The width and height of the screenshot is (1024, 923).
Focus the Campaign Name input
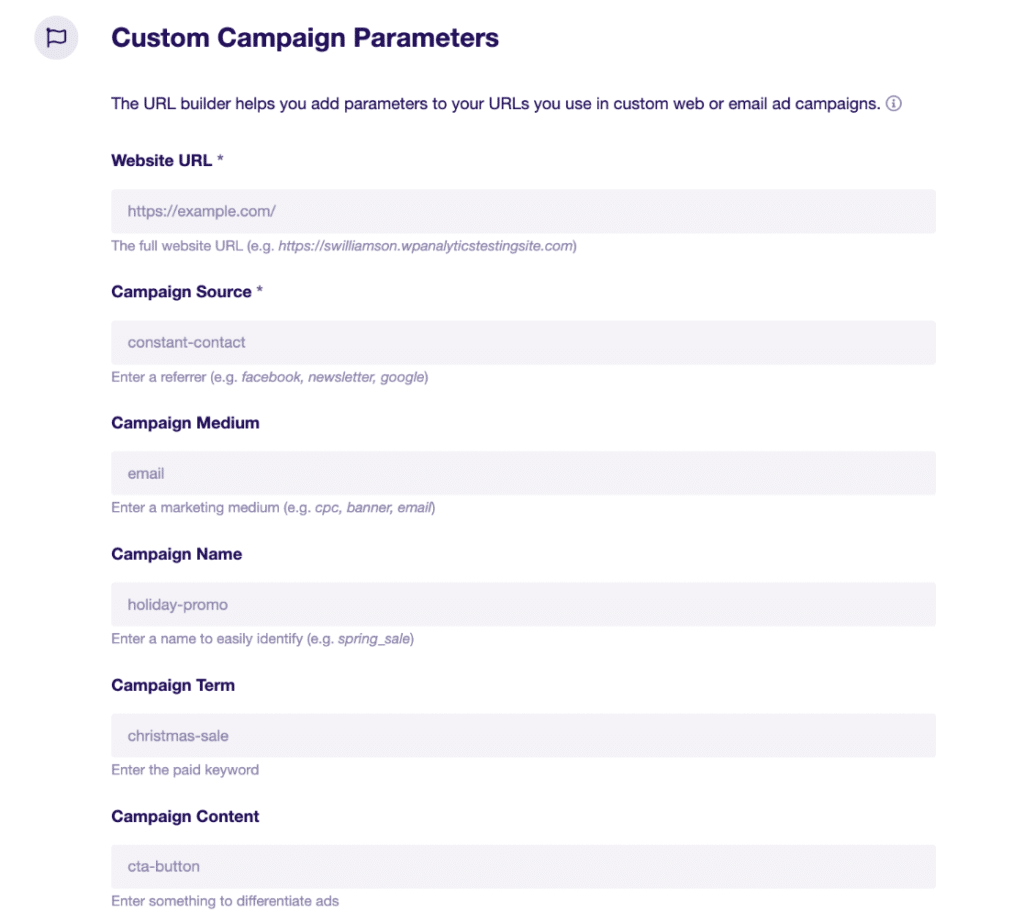(x=523, y=604)
